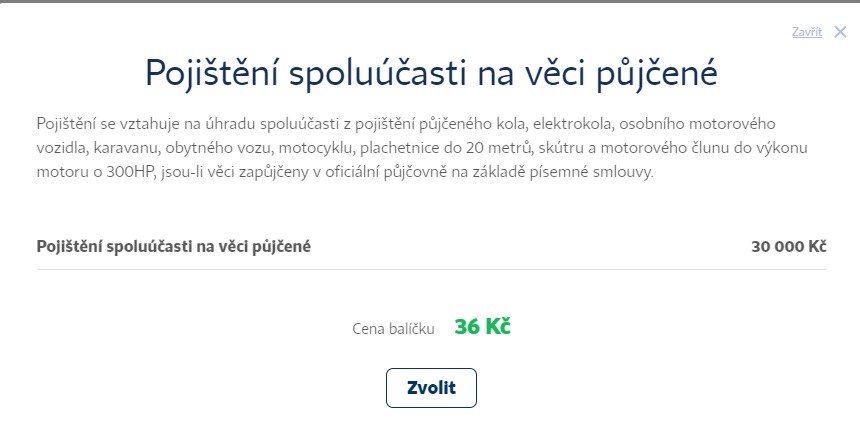Close the dialog with the X icon
860x437 pixels.
(840, 32)
